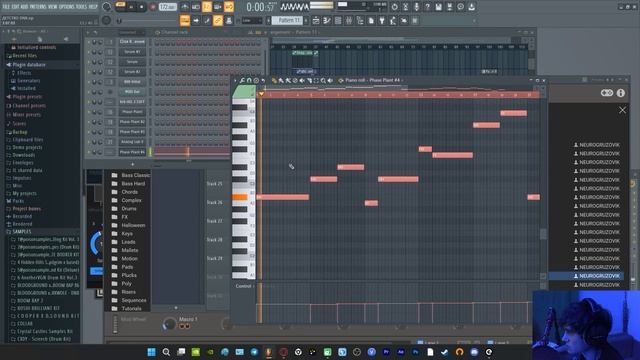Click the info icon in right panel
The image size is (640, 360).
pos(621,93)
